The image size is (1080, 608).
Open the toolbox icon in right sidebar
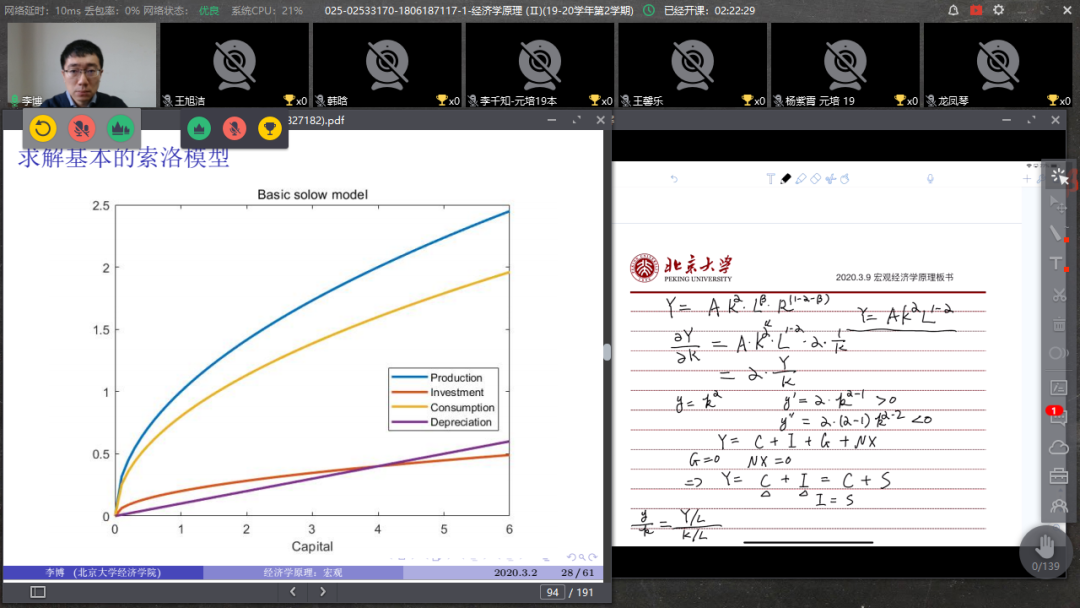pyautogui.click(x=1058, y=477)
